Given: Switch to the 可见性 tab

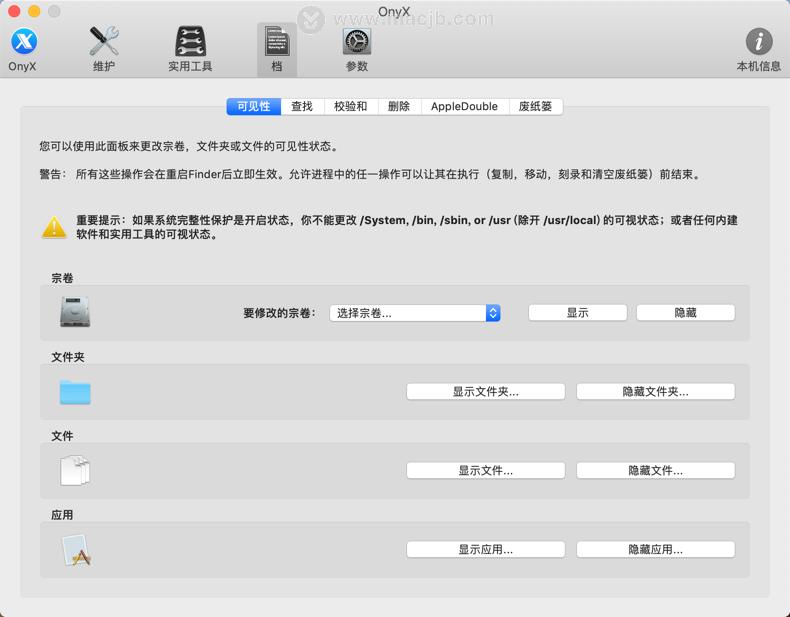Looking at the screenshot, I should coord(253,106).
